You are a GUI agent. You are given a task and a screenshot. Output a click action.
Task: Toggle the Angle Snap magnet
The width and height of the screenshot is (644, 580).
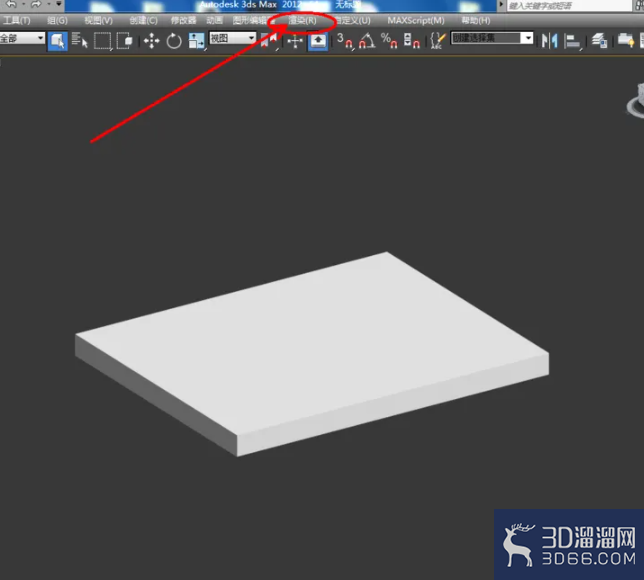(x=367, y=41)
